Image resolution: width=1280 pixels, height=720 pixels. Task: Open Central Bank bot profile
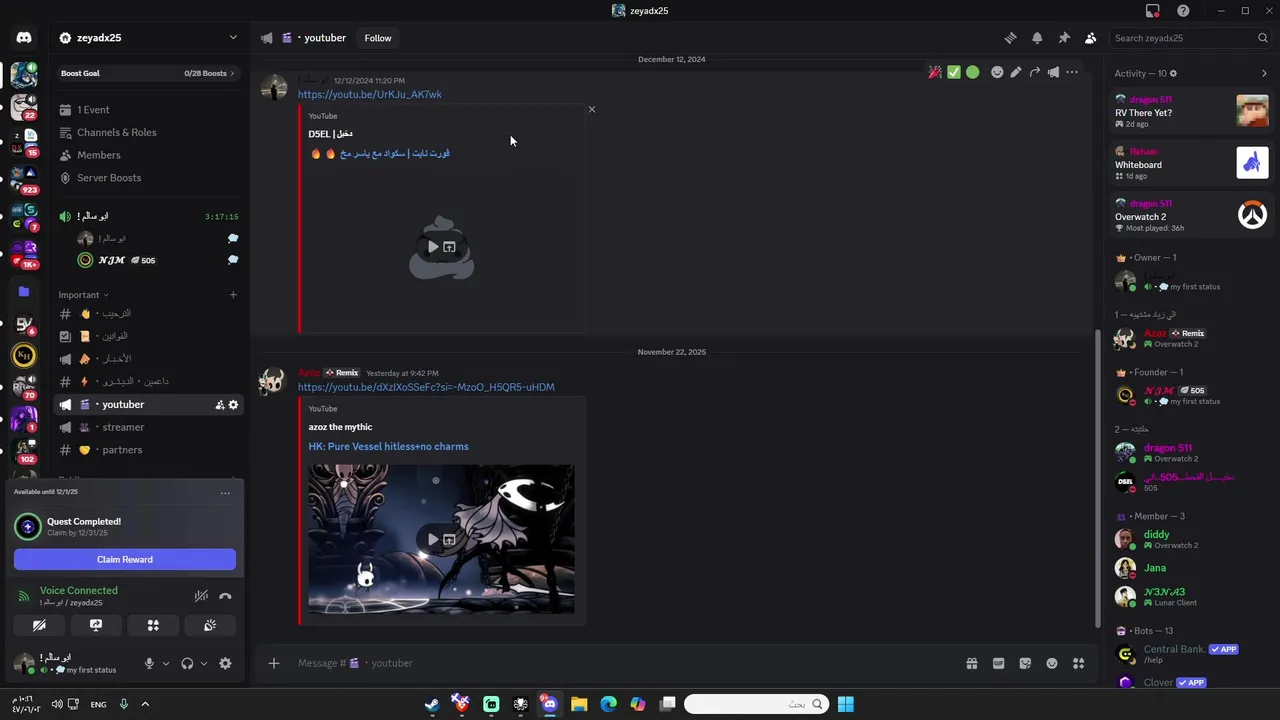pos(1192,654)
